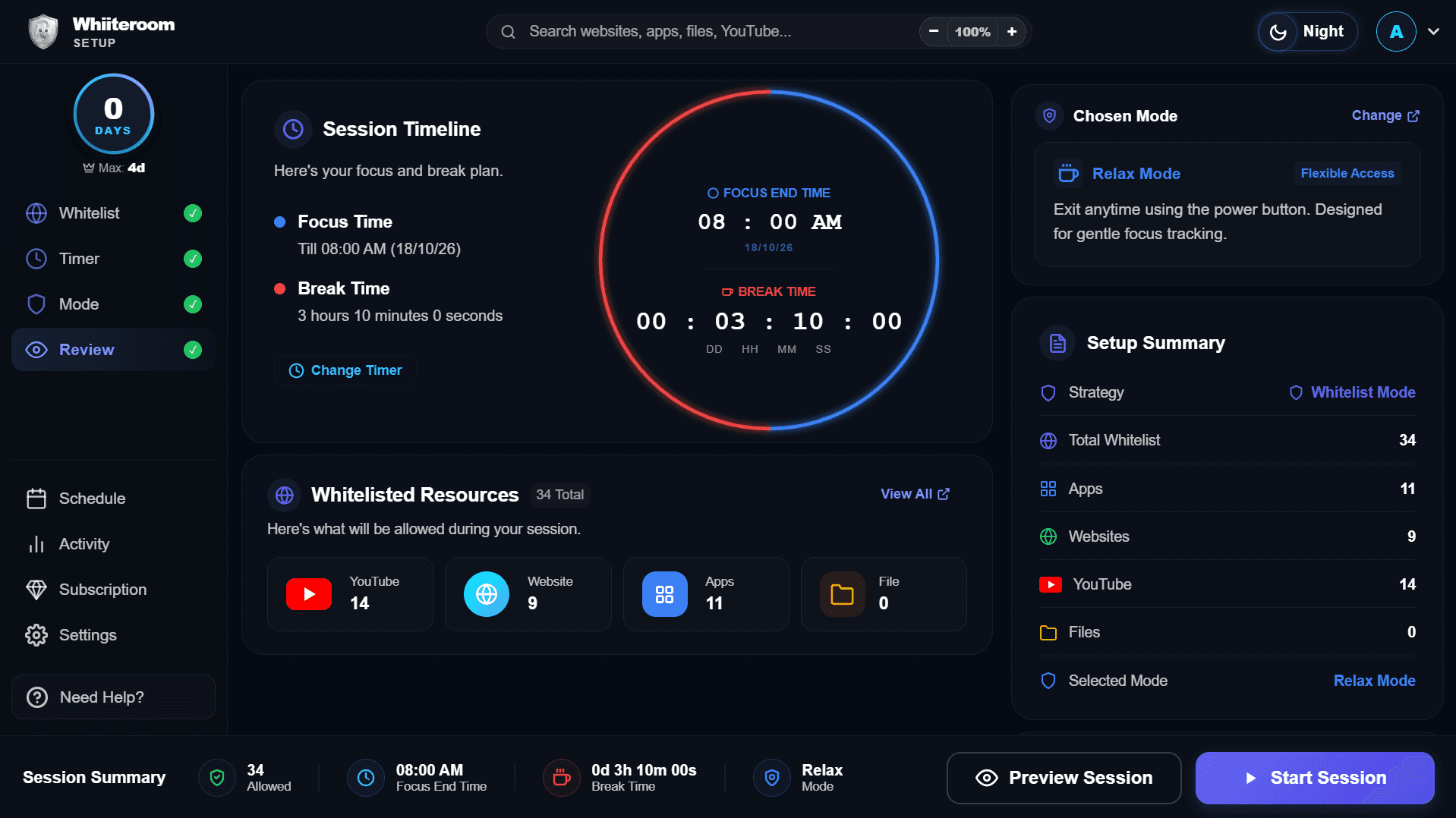
Task: Click Relax Mode selected mode value
Action: coord(1374,681)
